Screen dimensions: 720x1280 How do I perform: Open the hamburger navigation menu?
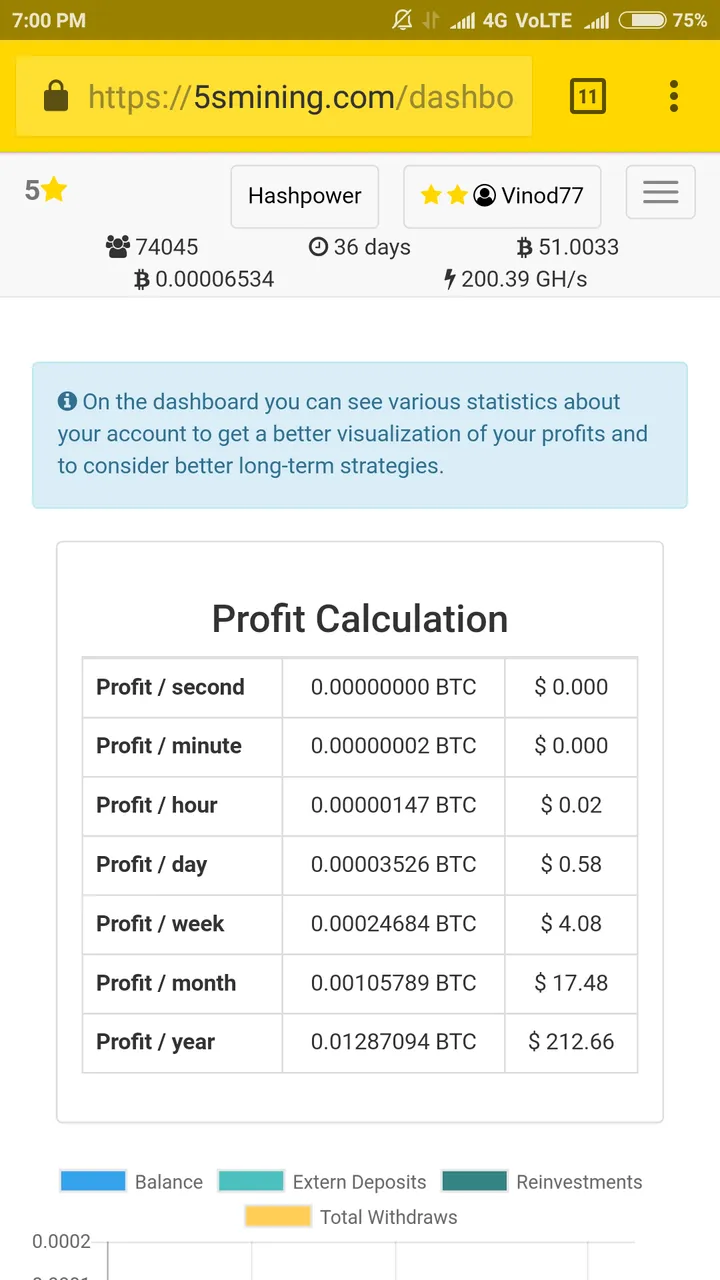click(660, 192)
